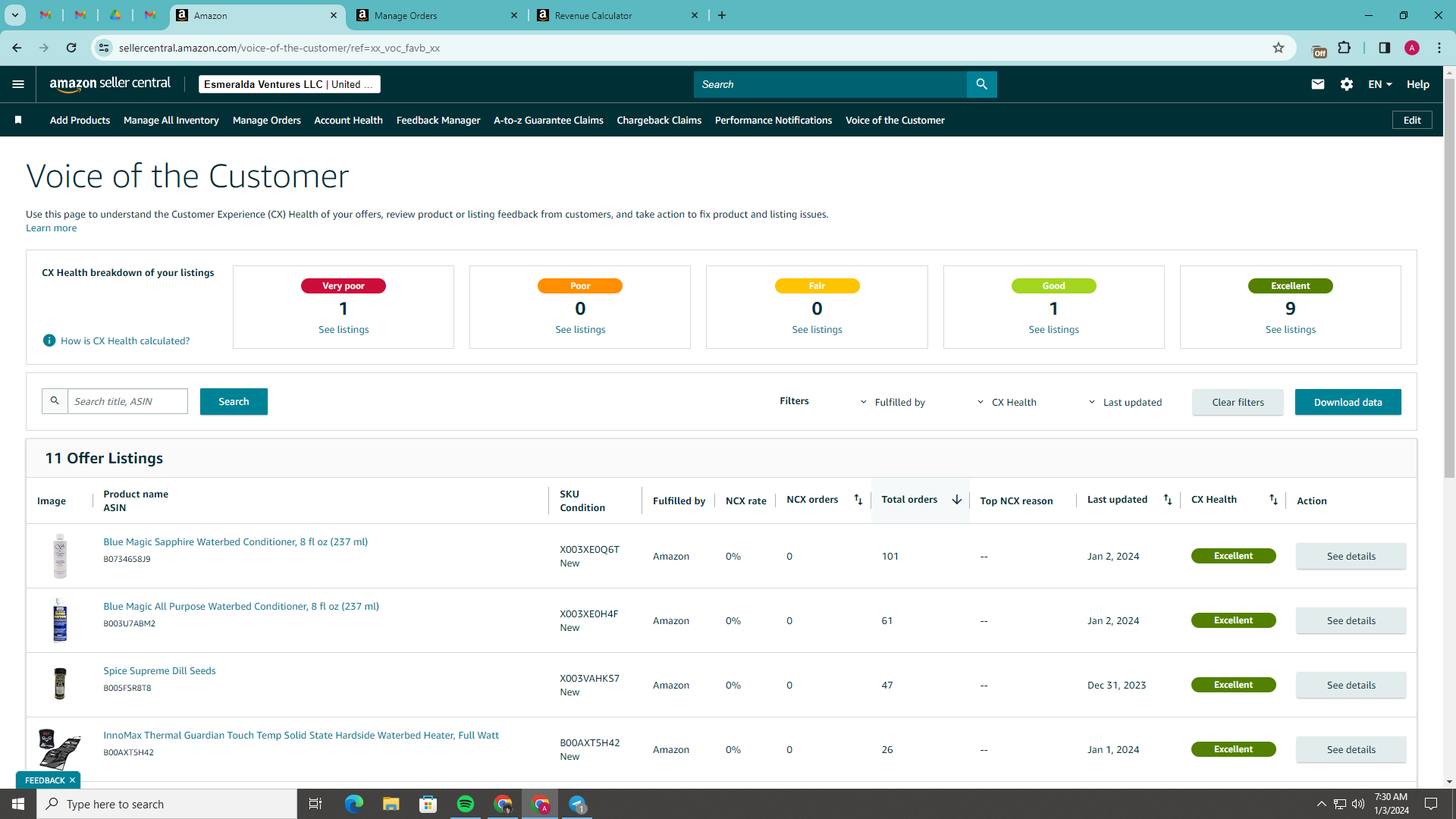Open the Learn more link
Image resolution: width=1456 pixels, height=819 pixels.
pos(51,227)
